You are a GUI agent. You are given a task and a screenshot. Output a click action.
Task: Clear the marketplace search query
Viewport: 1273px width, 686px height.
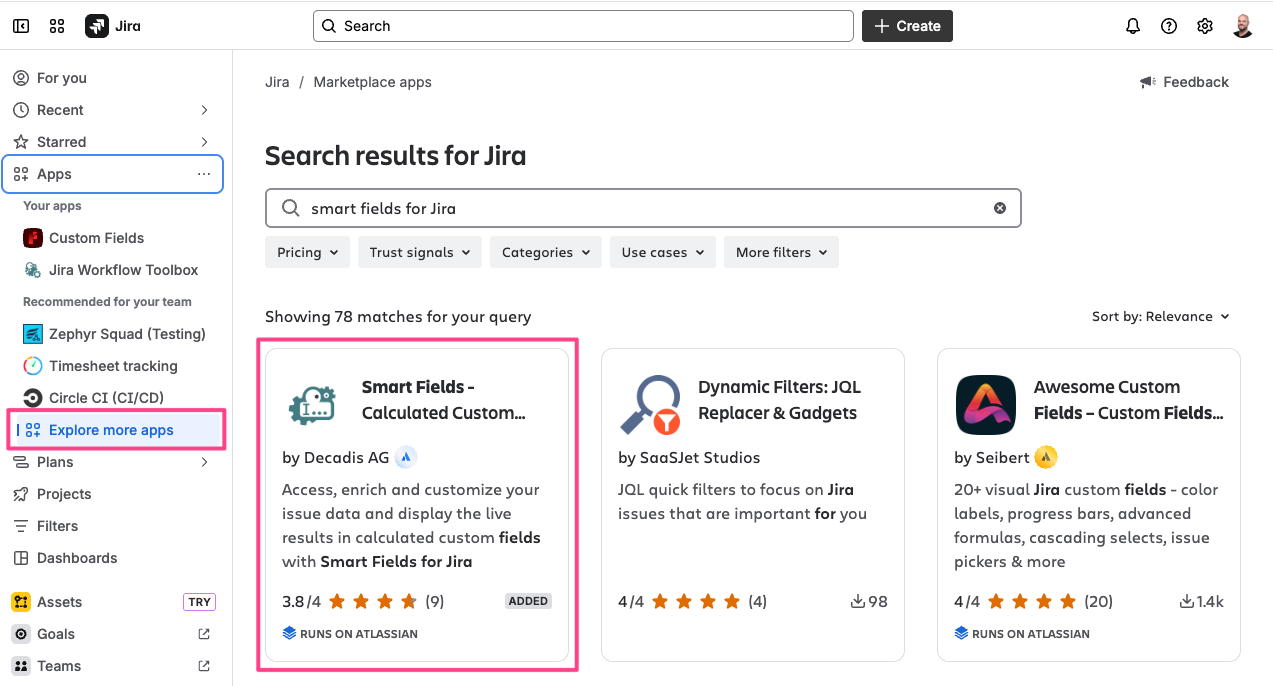click(x=999, y=208)
